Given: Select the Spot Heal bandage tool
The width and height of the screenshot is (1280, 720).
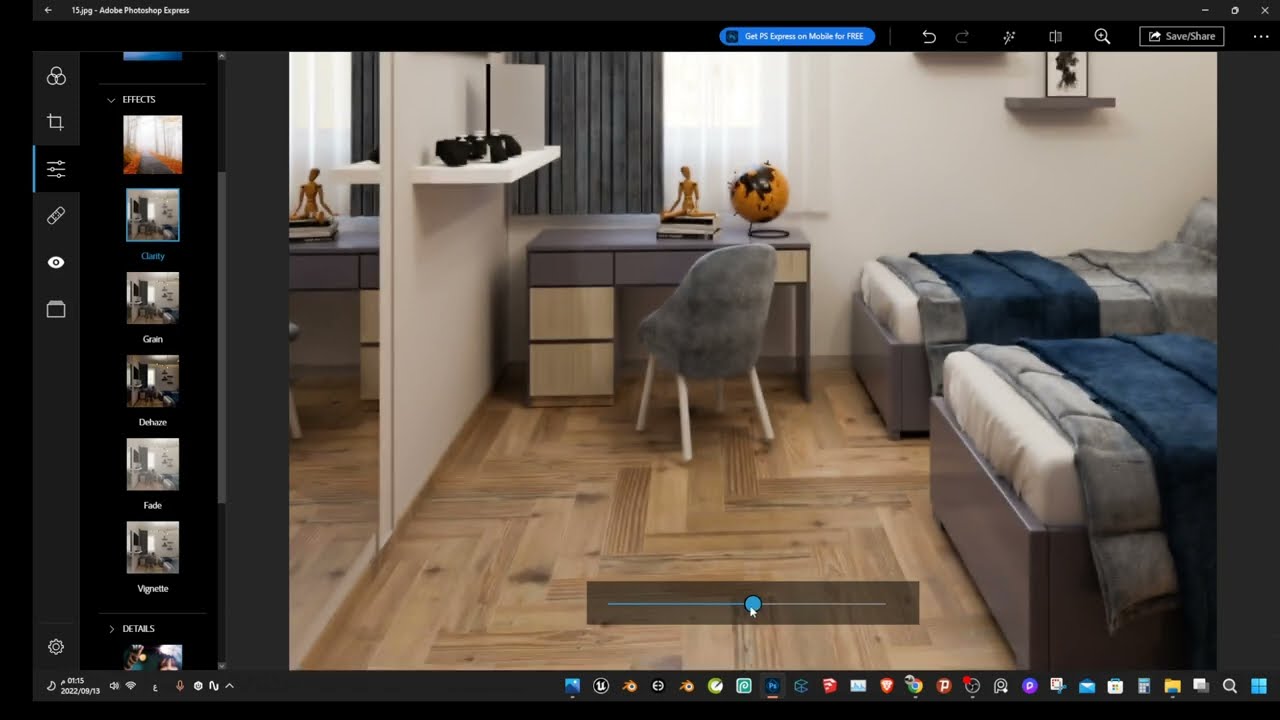Looking at the screenshot, I should [x=56, y=215].
